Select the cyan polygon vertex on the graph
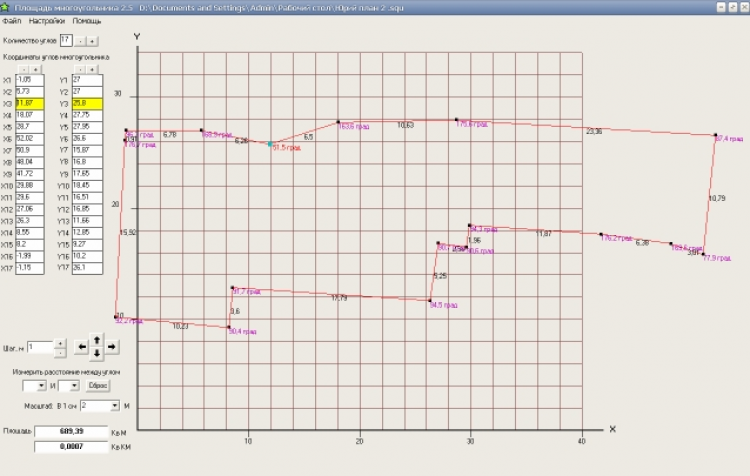The image size is (750, 476). coord(270,144)
